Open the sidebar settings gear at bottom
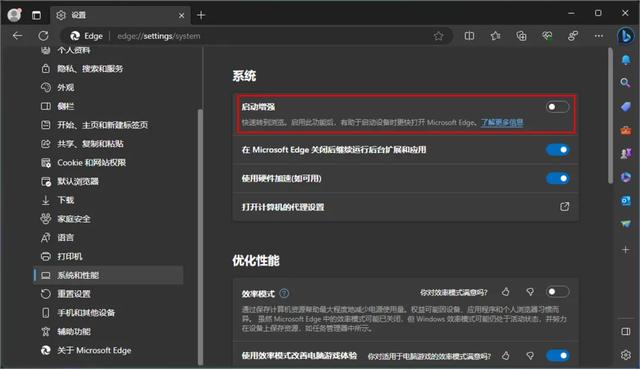Image resolution: width=640 pixels, height=369 pixels. tap(625, 355)
